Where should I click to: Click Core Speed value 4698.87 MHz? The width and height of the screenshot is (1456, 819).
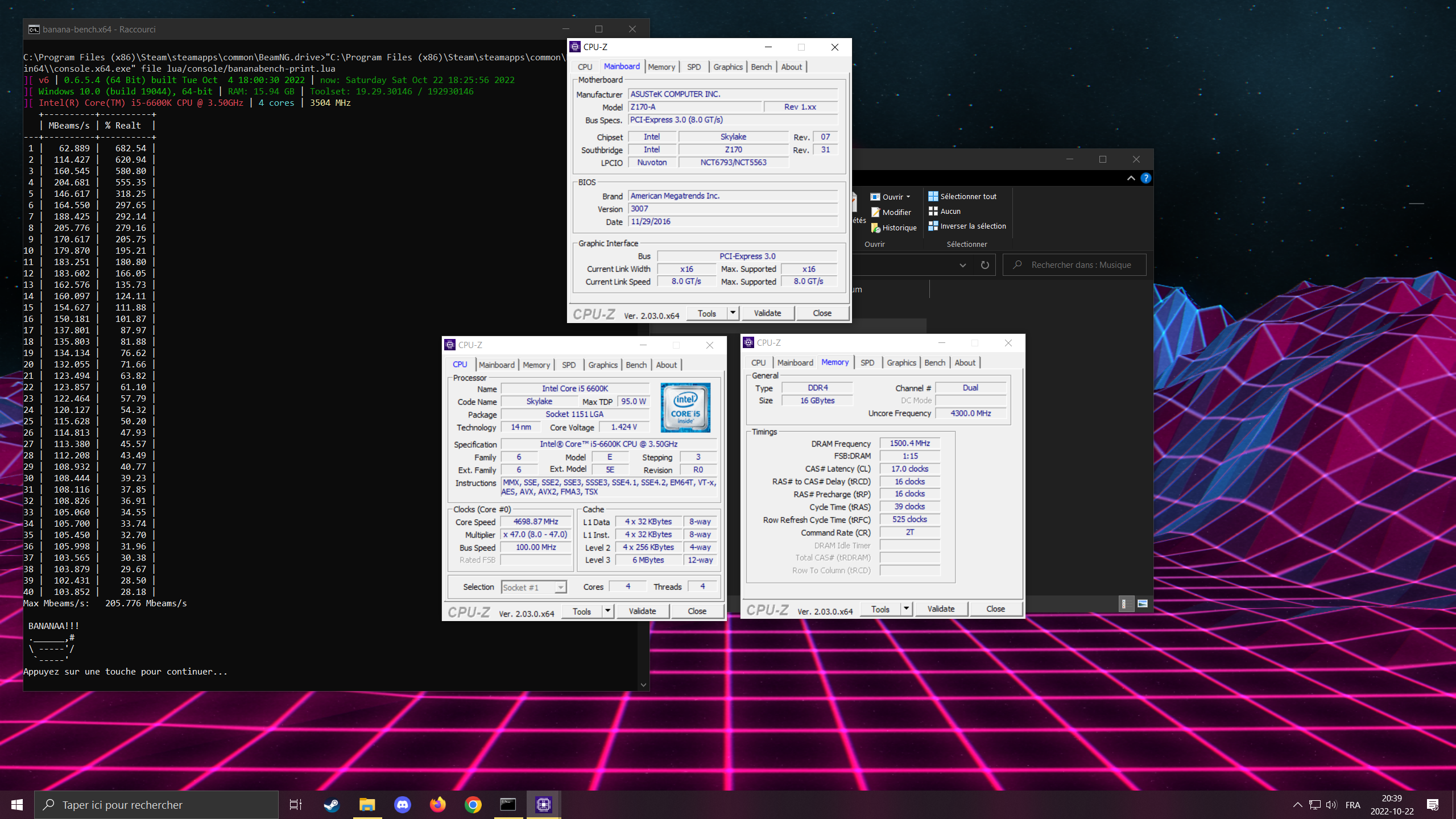pos(536,522)
